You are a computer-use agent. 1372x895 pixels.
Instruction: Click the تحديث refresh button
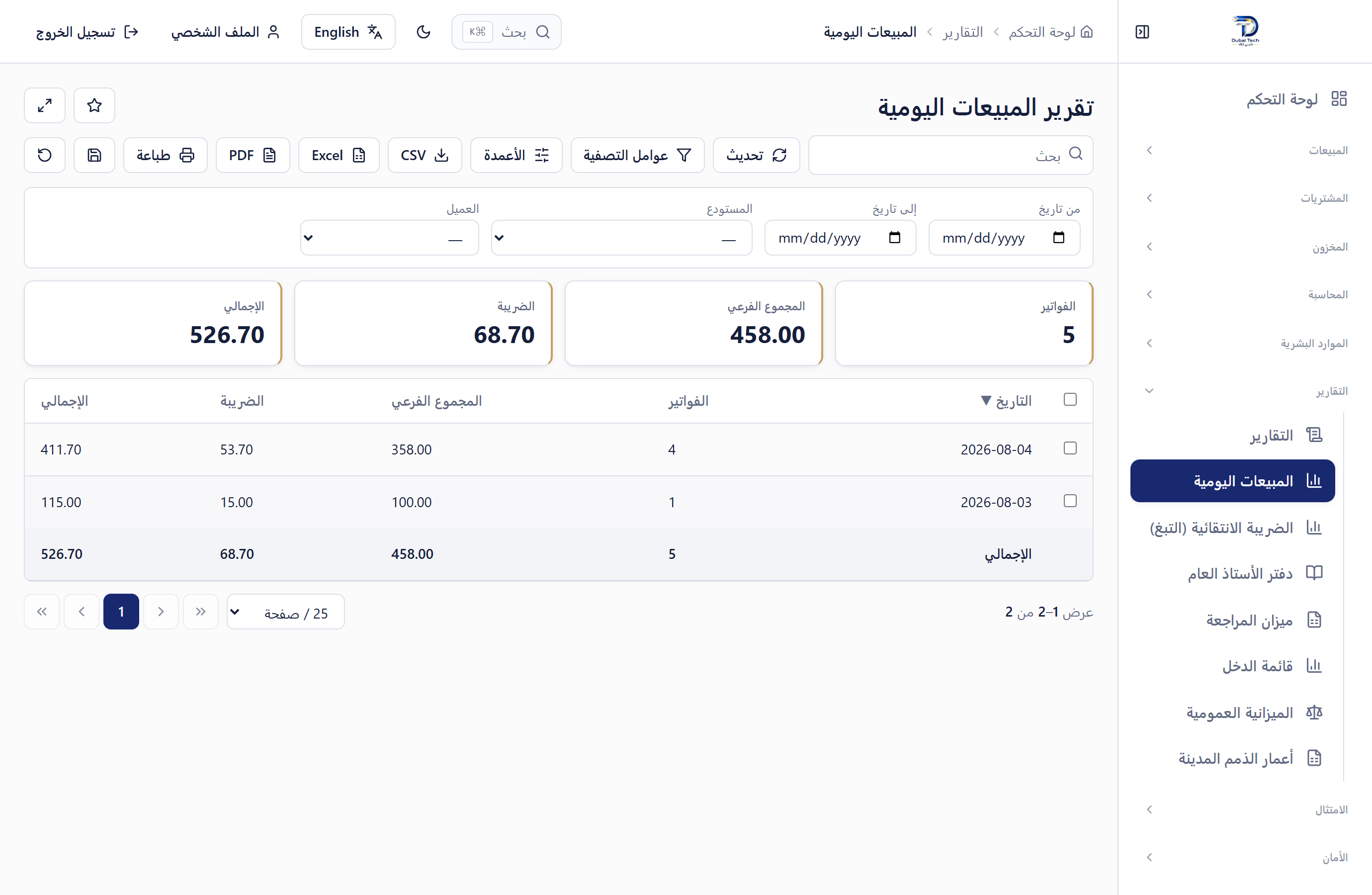pyautogui.click(x=756, y=155)
